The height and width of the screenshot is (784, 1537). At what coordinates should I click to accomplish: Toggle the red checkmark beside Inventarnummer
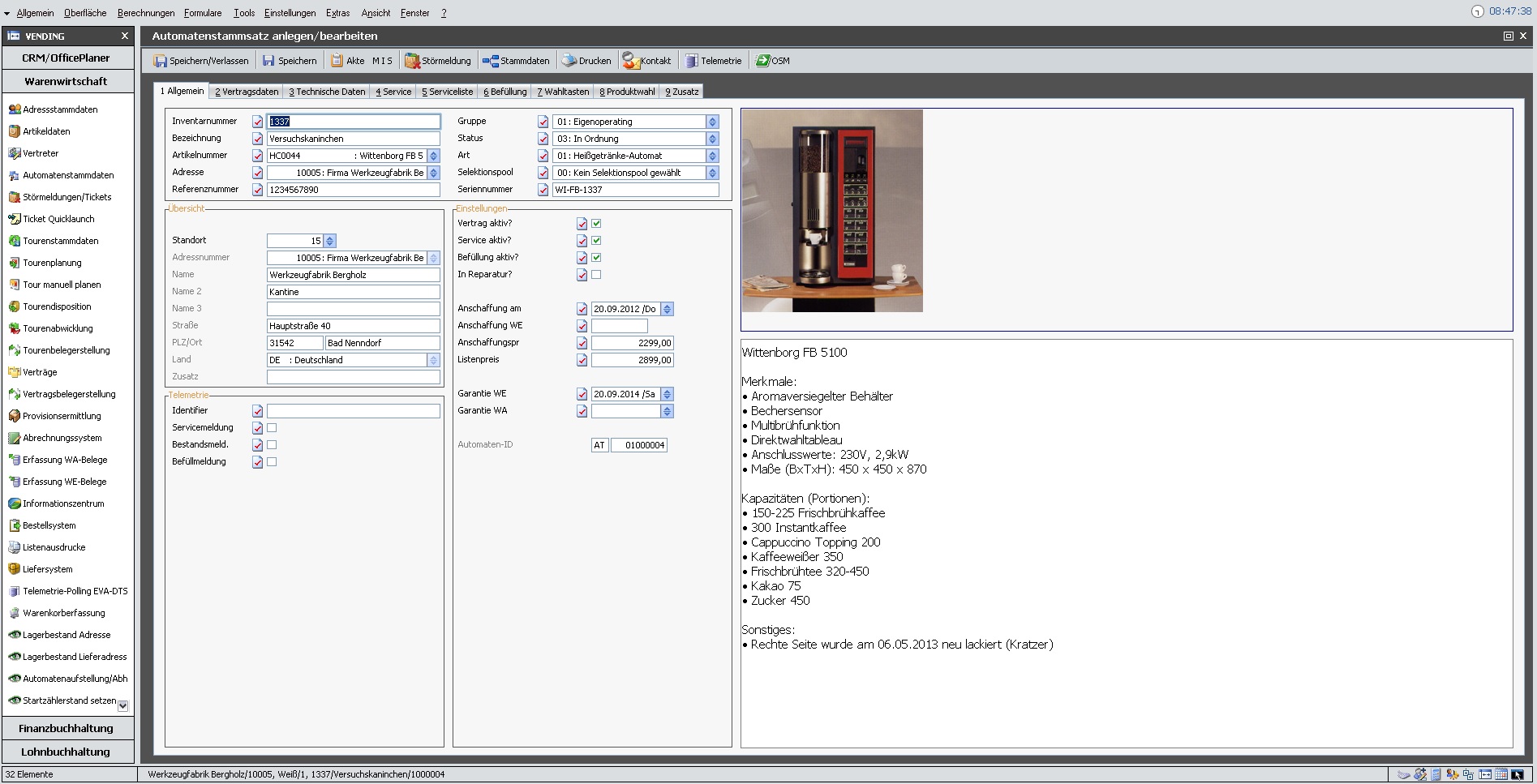[x=257, y=122]
